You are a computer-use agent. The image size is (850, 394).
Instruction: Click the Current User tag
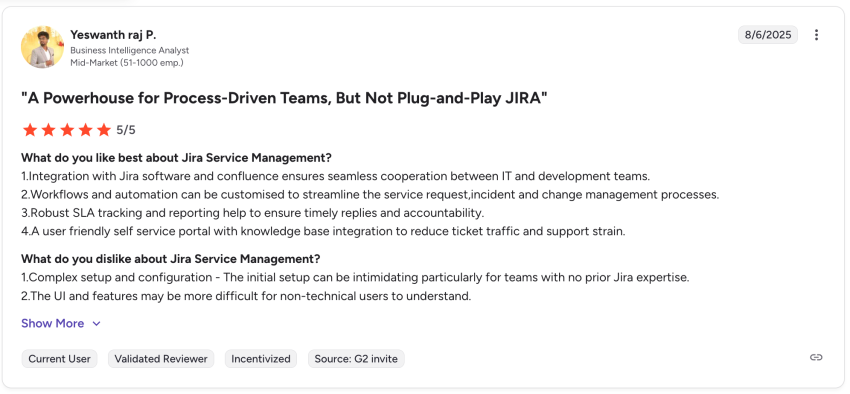coord(60,359)
